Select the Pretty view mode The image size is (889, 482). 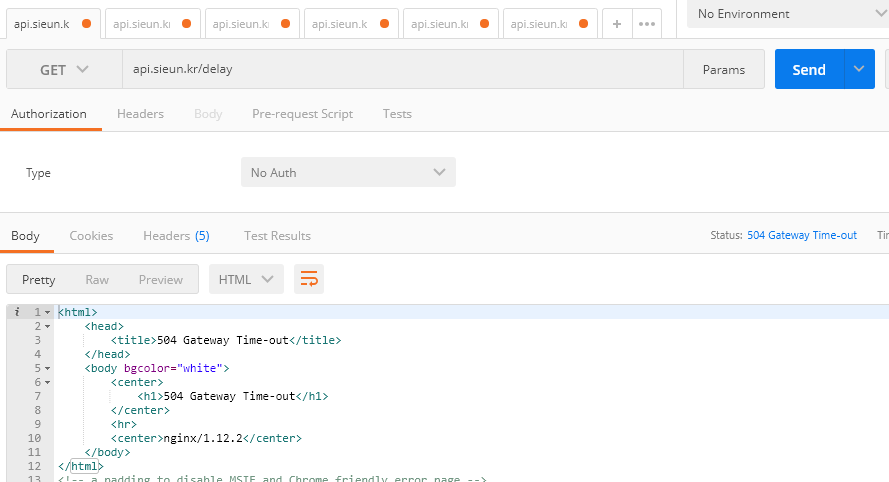pos(39,280)
